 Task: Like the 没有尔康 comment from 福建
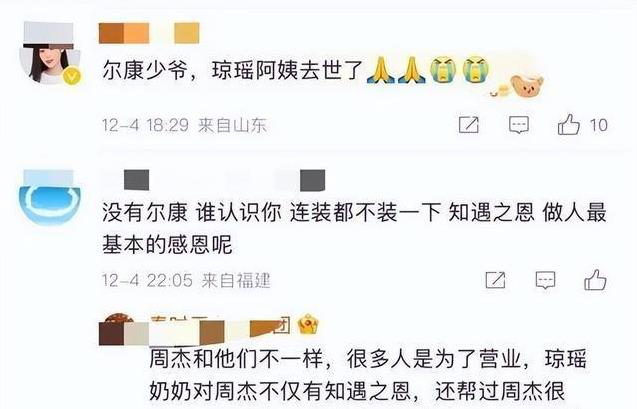tap(595, 280)
